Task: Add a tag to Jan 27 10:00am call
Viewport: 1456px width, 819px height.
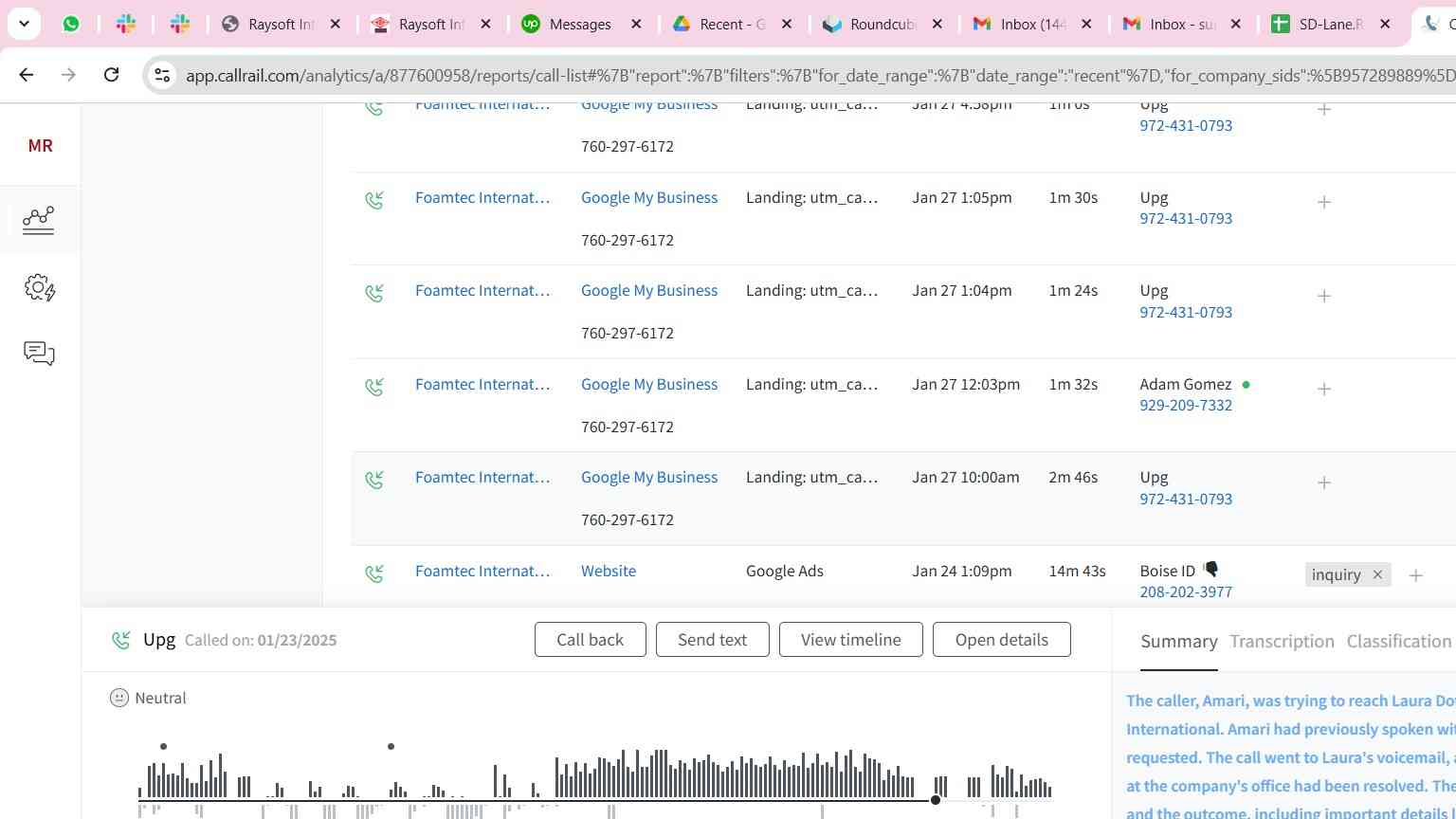Action: [x=1324, y=482]
